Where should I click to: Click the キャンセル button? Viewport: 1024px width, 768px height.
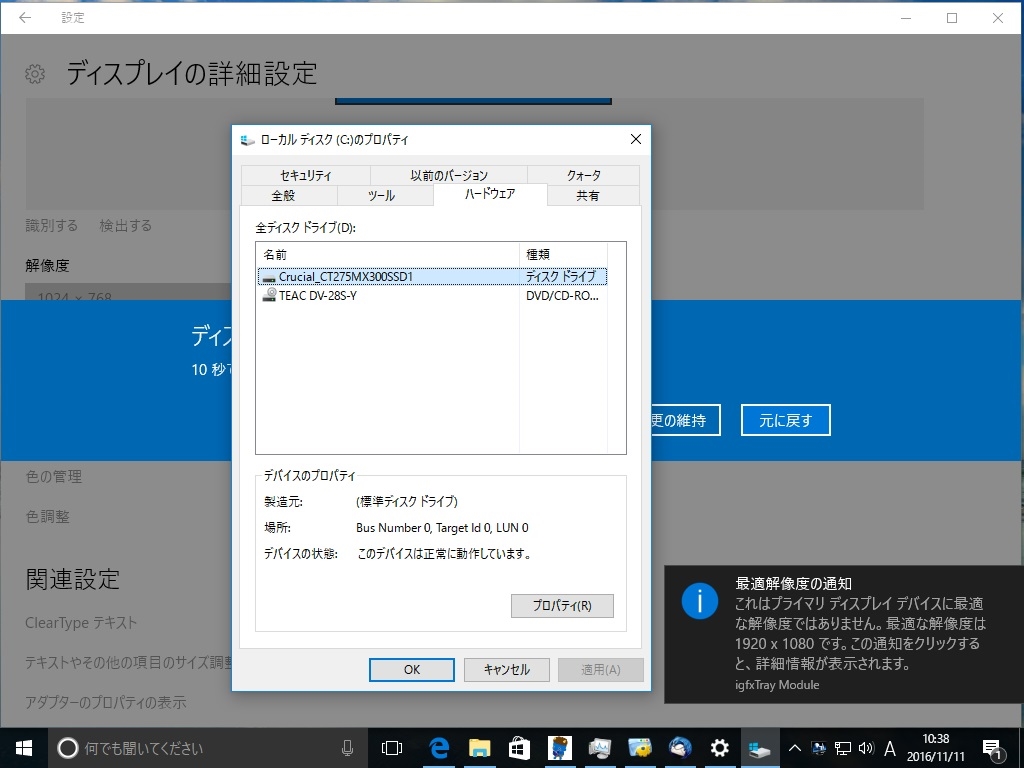point(506,669)
